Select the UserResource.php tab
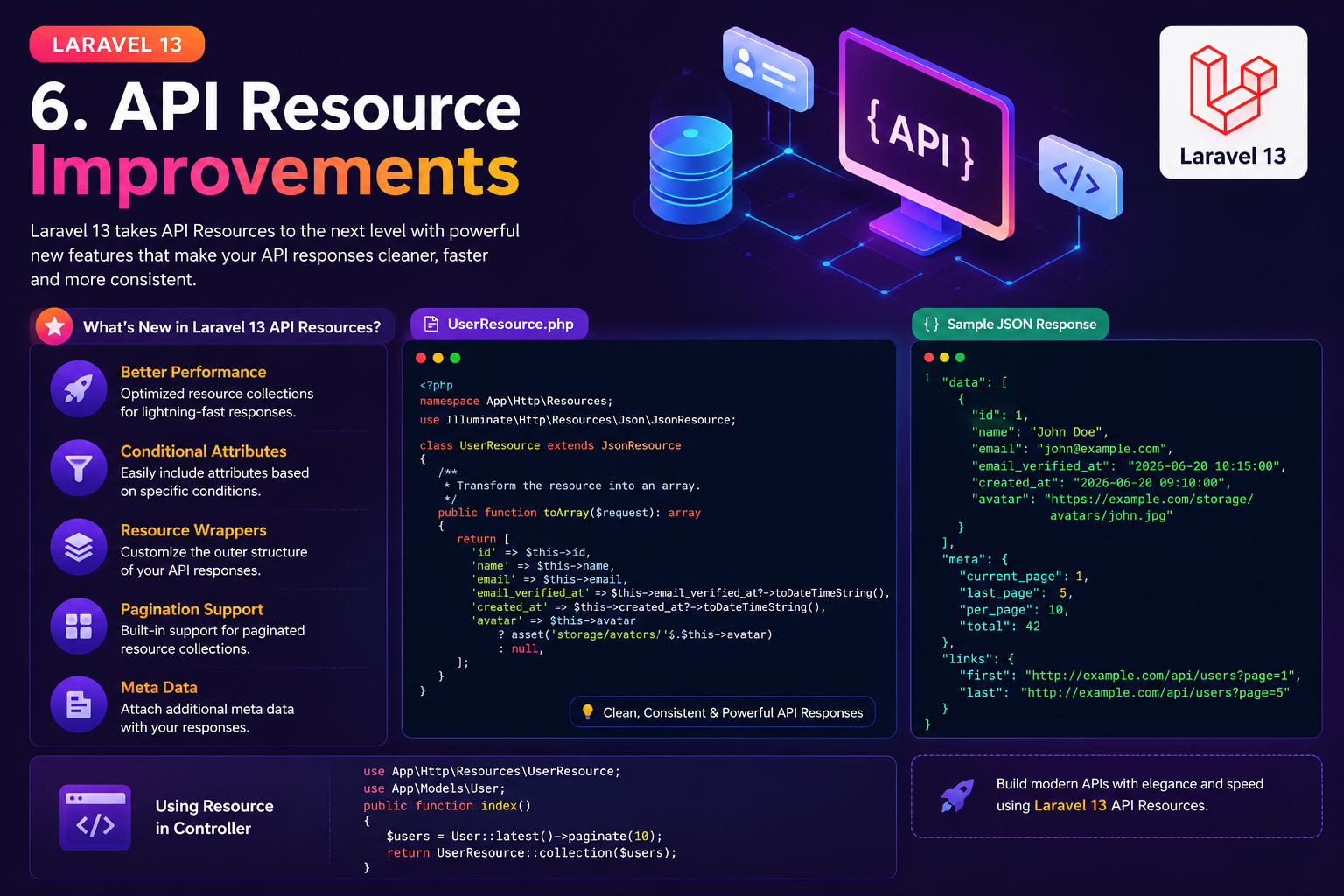The image size is (1344, 896). tap(500, 324)
